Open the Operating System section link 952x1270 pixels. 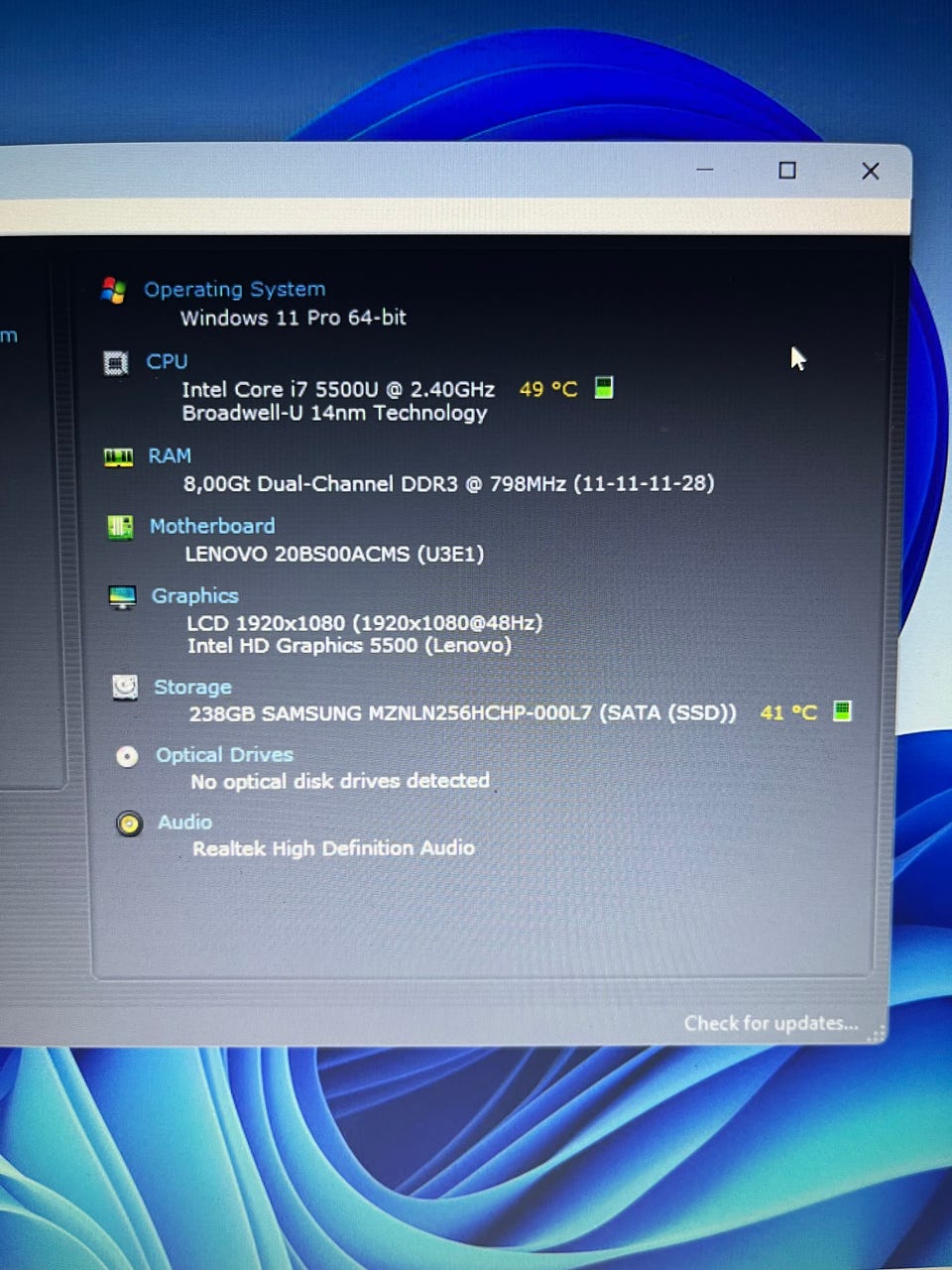(235, 290)
